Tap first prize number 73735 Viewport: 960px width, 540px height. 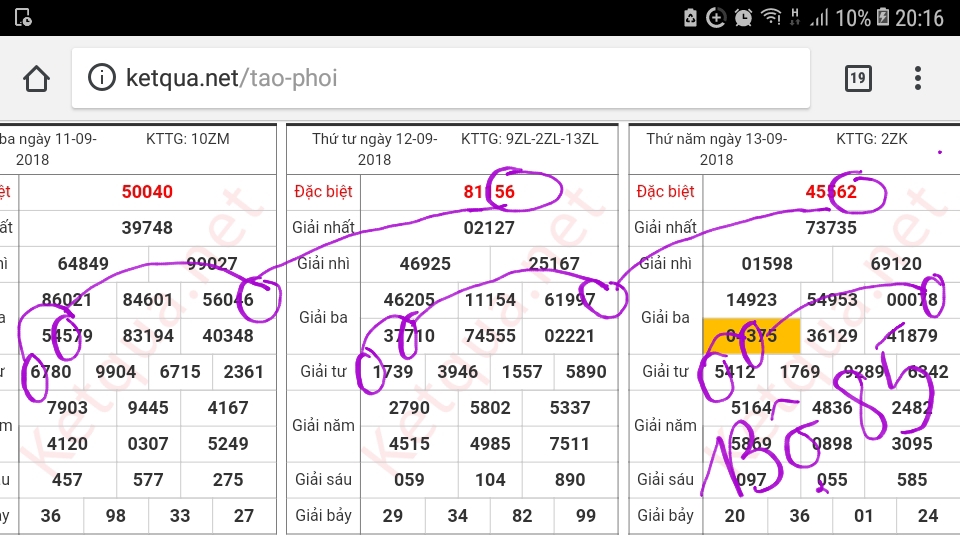tap(831, 228)
